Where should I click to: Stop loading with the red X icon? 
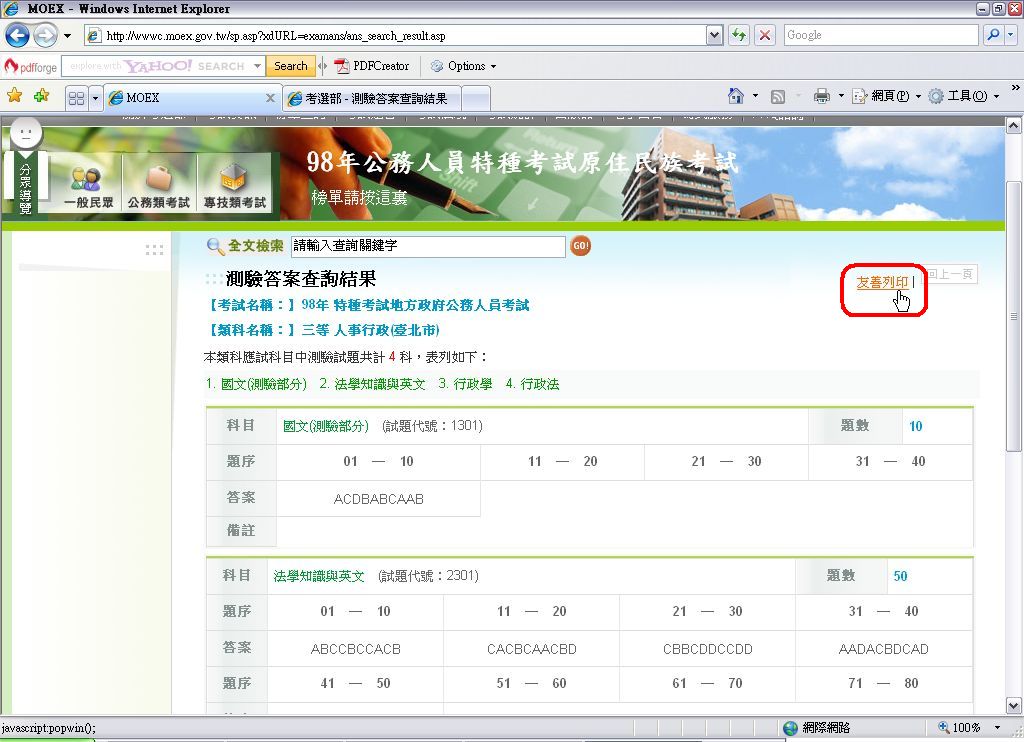(765, 35)
